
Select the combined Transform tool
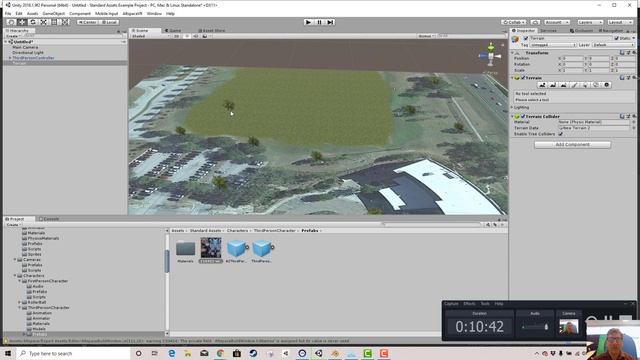[x=65, y=22]
